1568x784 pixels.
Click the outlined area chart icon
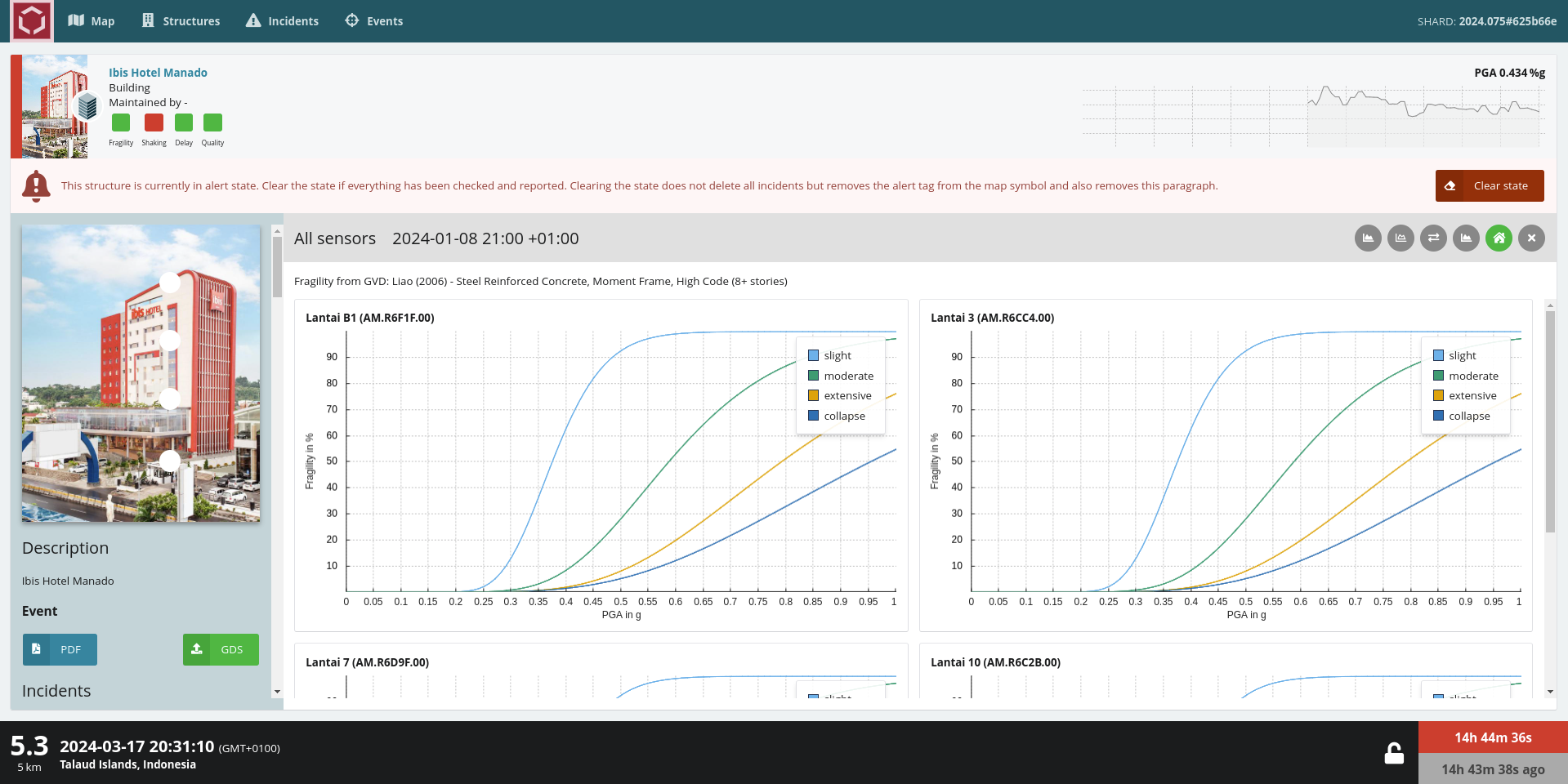1400,238
